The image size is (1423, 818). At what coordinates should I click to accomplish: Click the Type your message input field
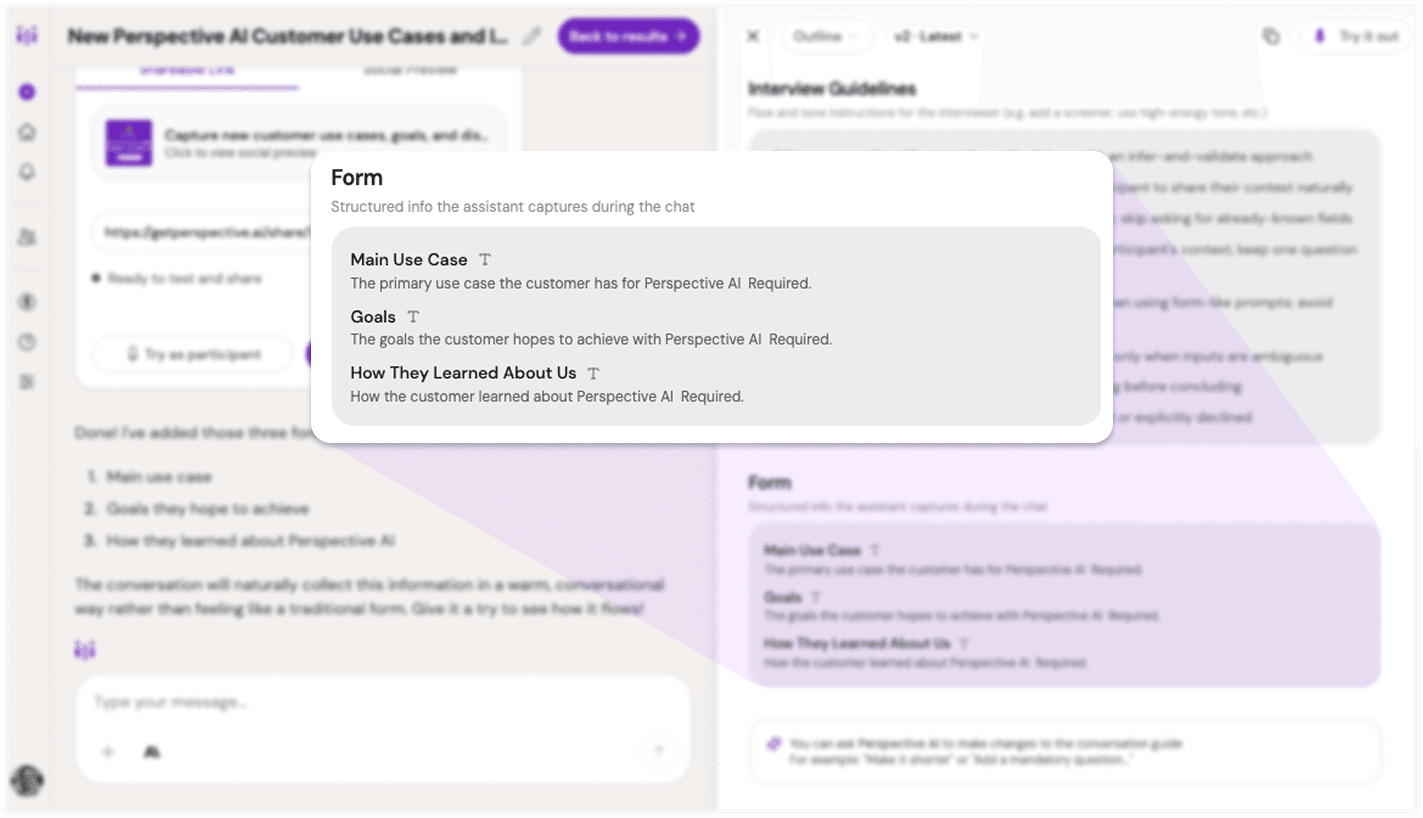pos(300,701)
